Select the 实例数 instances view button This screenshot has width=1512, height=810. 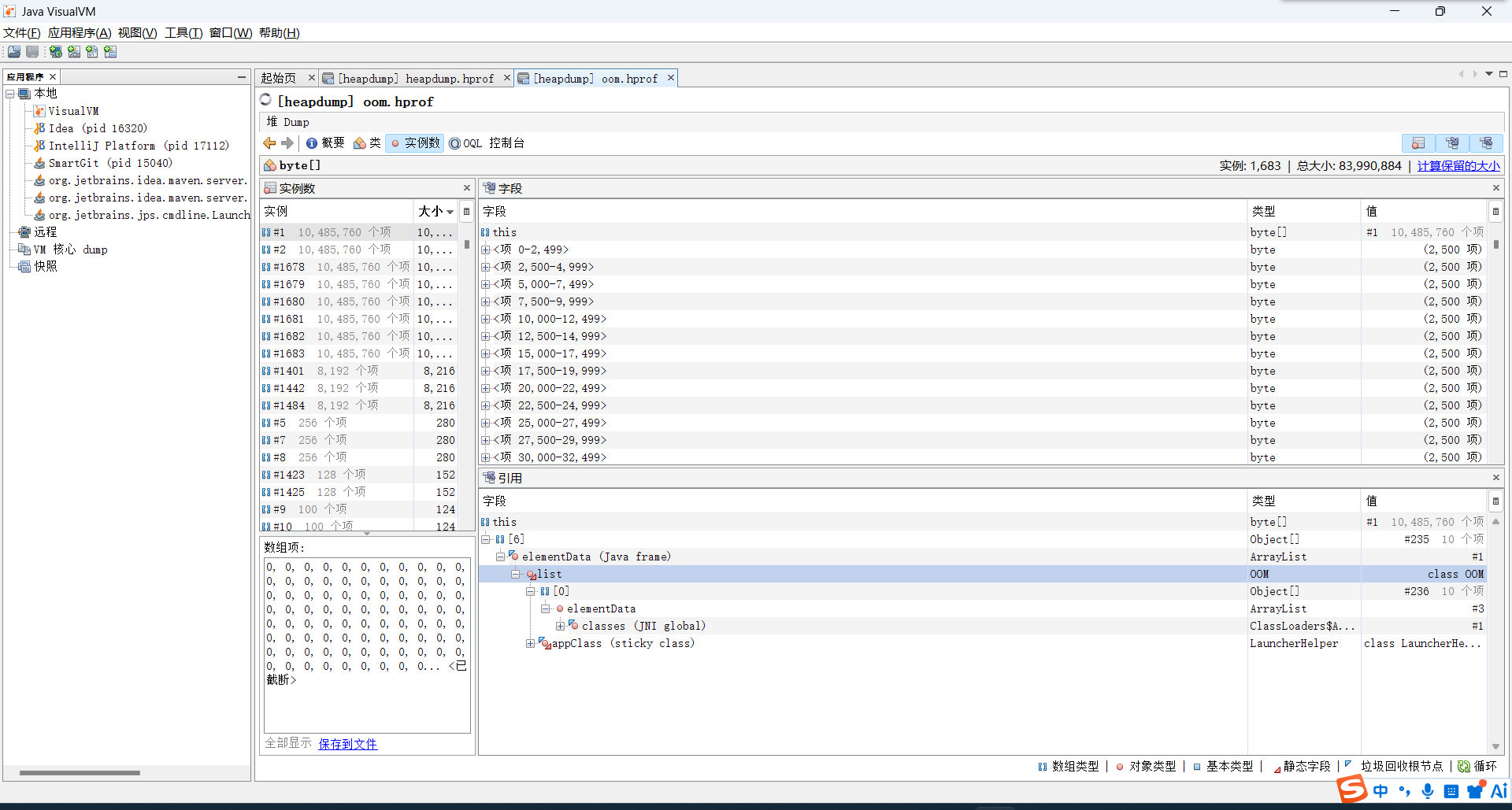pyautogui.click(x=415, y=143)
